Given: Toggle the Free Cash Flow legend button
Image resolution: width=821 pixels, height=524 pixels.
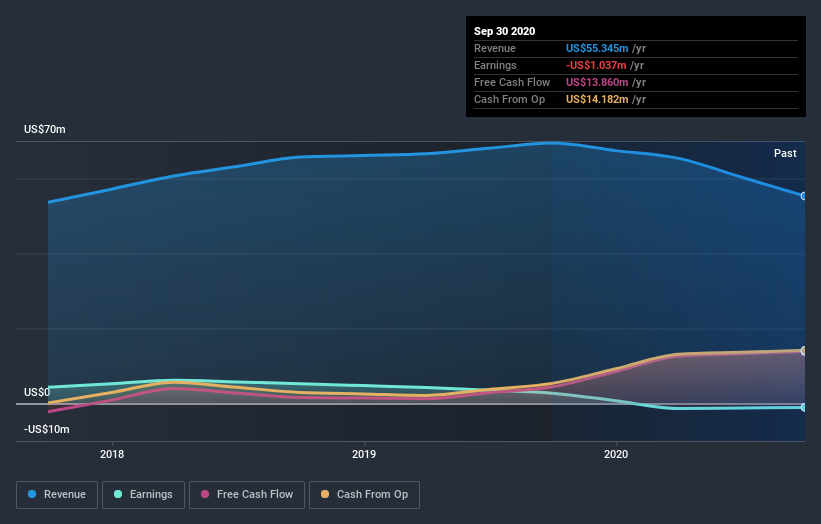Looking at the screenshot, I should pos(247,495).
